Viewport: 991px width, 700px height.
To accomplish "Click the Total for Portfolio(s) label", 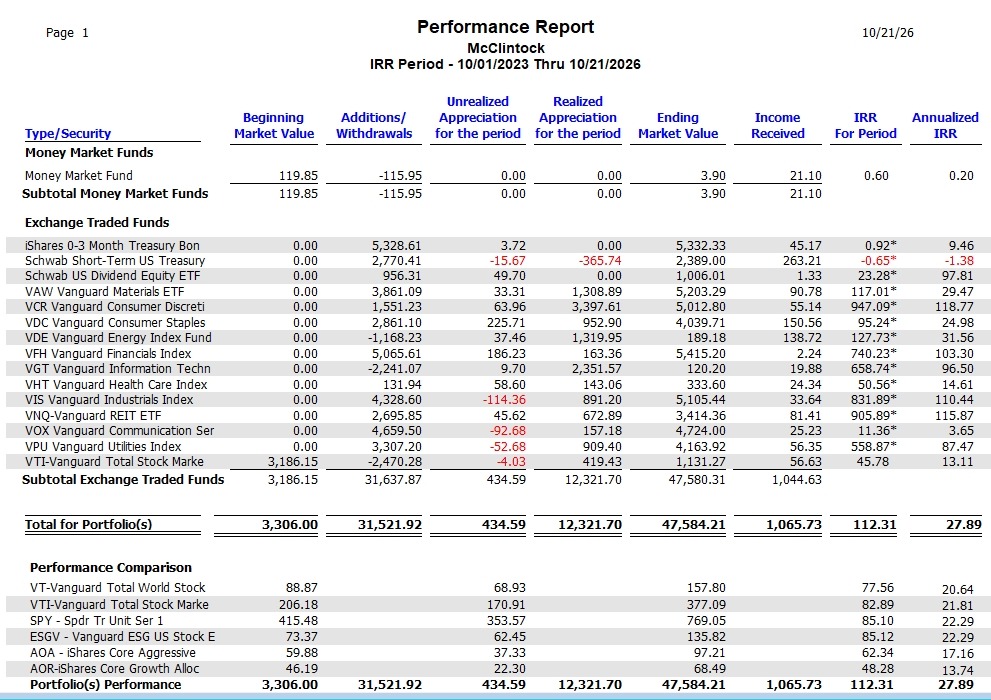I will click(88, 524).
